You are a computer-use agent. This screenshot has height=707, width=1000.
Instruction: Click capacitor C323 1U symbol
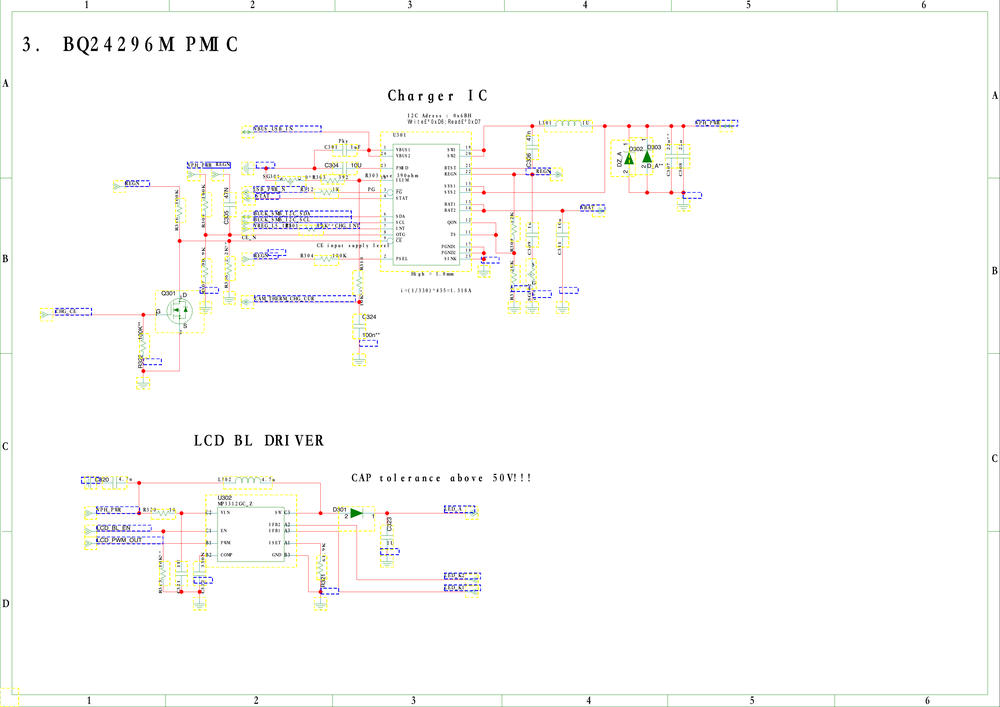(387, 536)
